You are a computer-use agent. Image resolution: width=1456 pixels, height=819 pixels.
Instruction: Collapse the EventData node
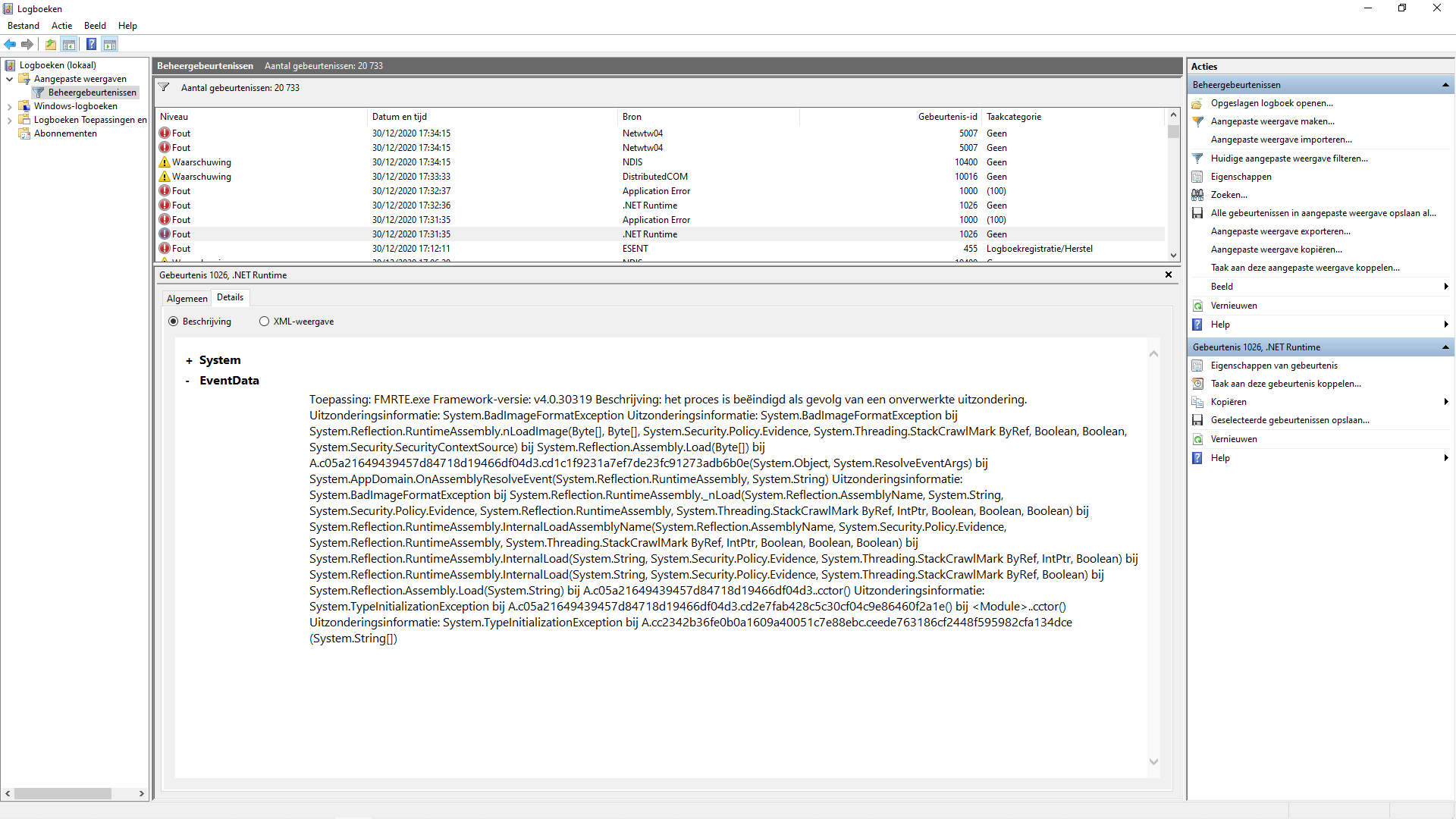(188, 381)
